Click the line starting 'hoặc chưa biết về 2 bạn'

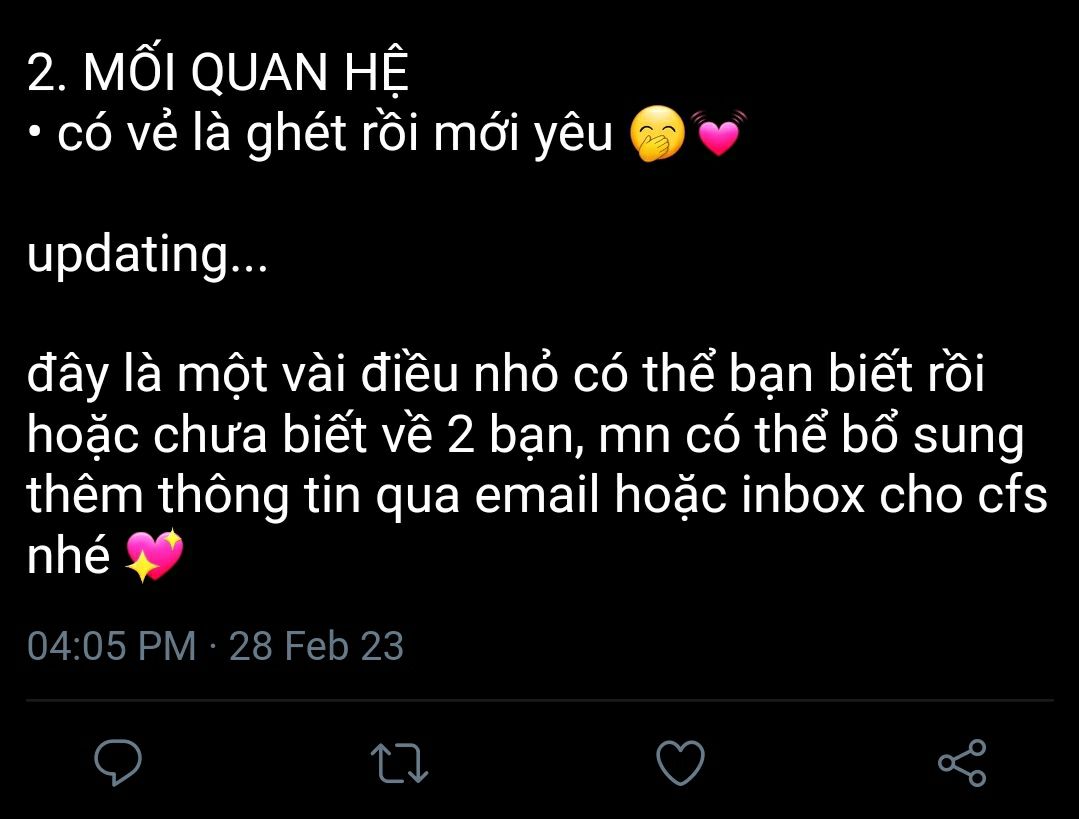526,435
